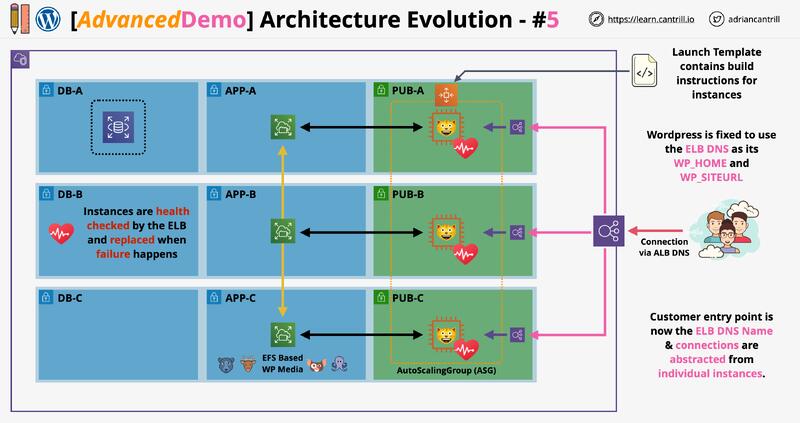Click the users group illustration
The height and width of the screenshot is (423, 800).
click(x=724, y=230)
